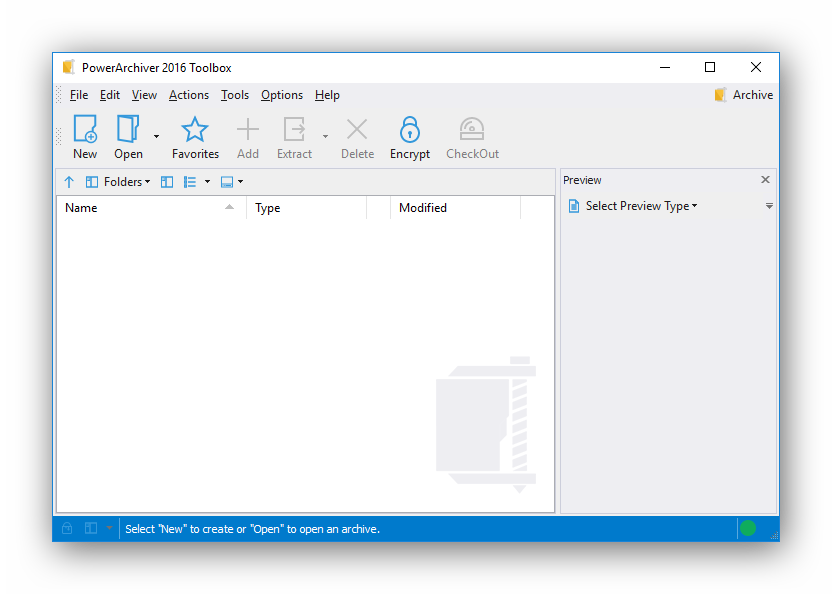Screen dimensions: 832x594
Task: Toggle the Folders pane view
Action: click(118, 182)
